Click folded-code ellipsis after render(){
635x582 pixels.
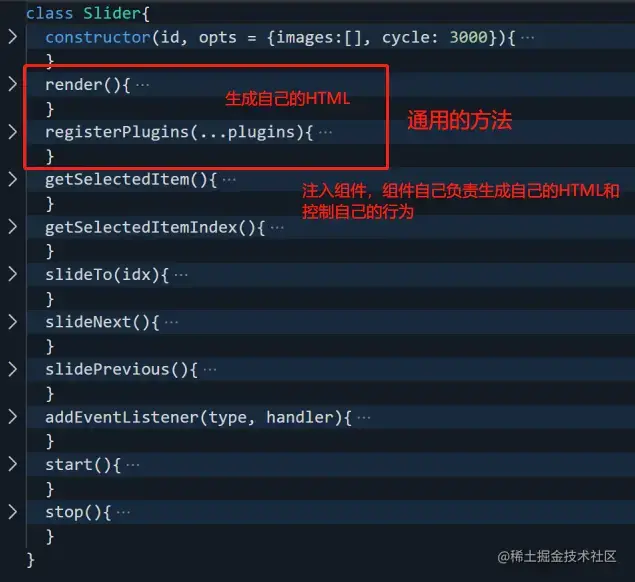click(x=142, y=85)
